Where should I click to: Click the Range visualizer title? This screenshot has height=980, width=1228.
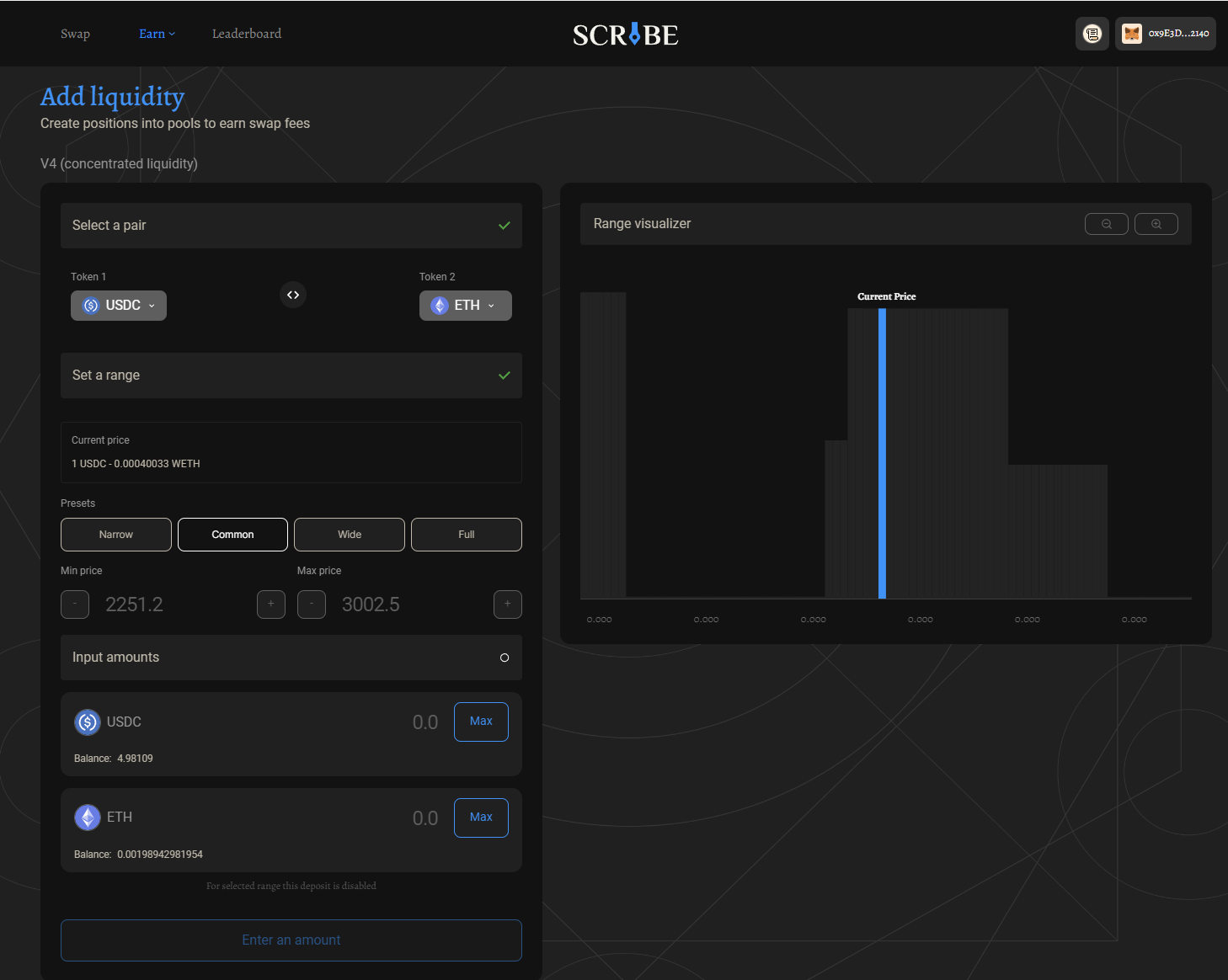pyautogui.click(x=642, y=224)
